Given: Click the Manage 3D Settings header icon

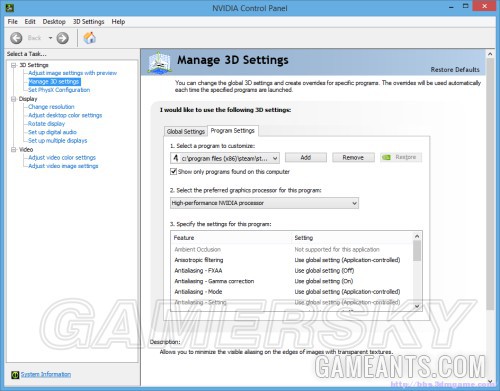Looking at the screenshot, I should [160, 62].
